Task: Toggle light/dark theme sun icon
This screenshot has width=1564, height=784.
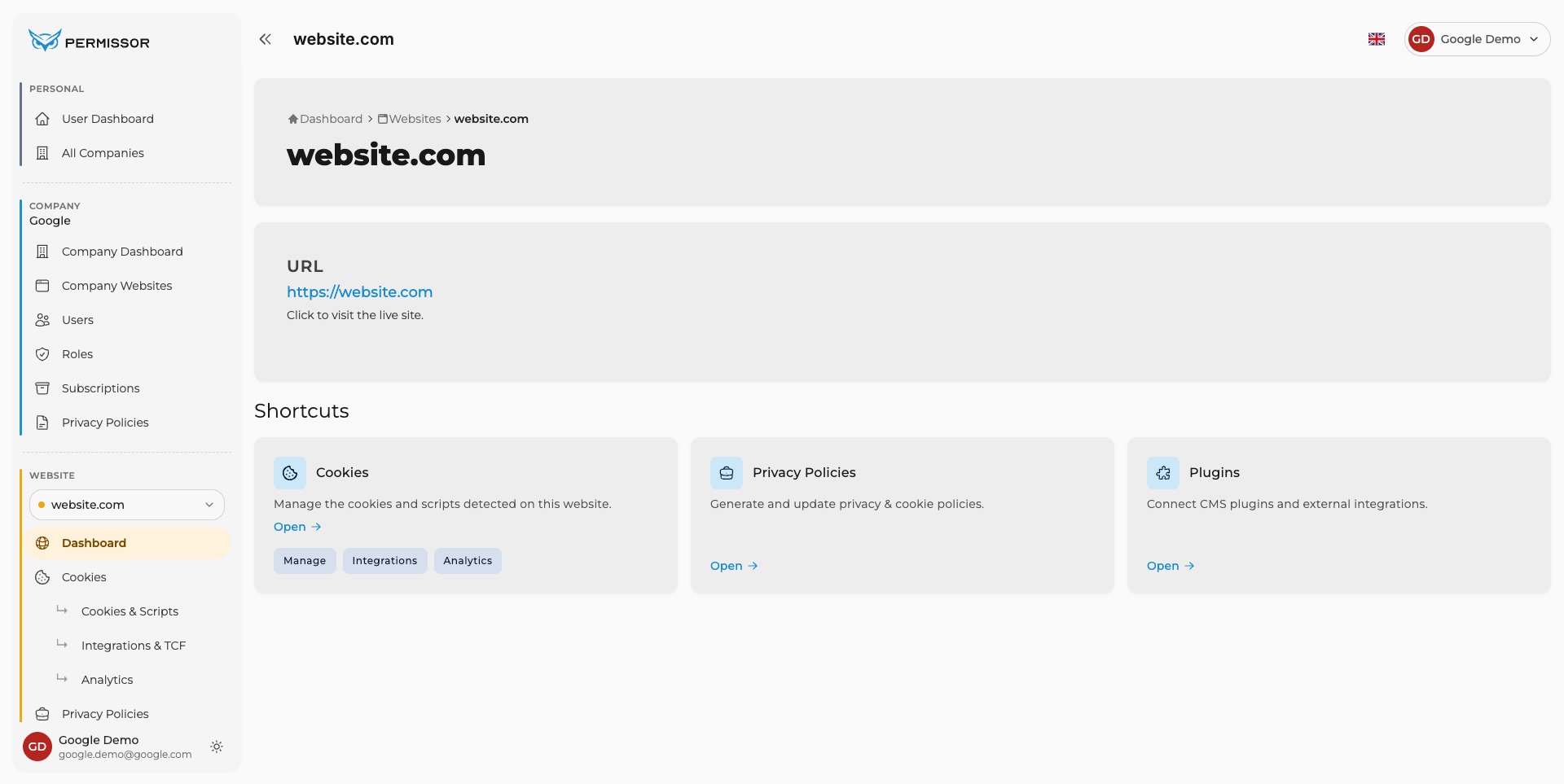Action: [217, 747]
